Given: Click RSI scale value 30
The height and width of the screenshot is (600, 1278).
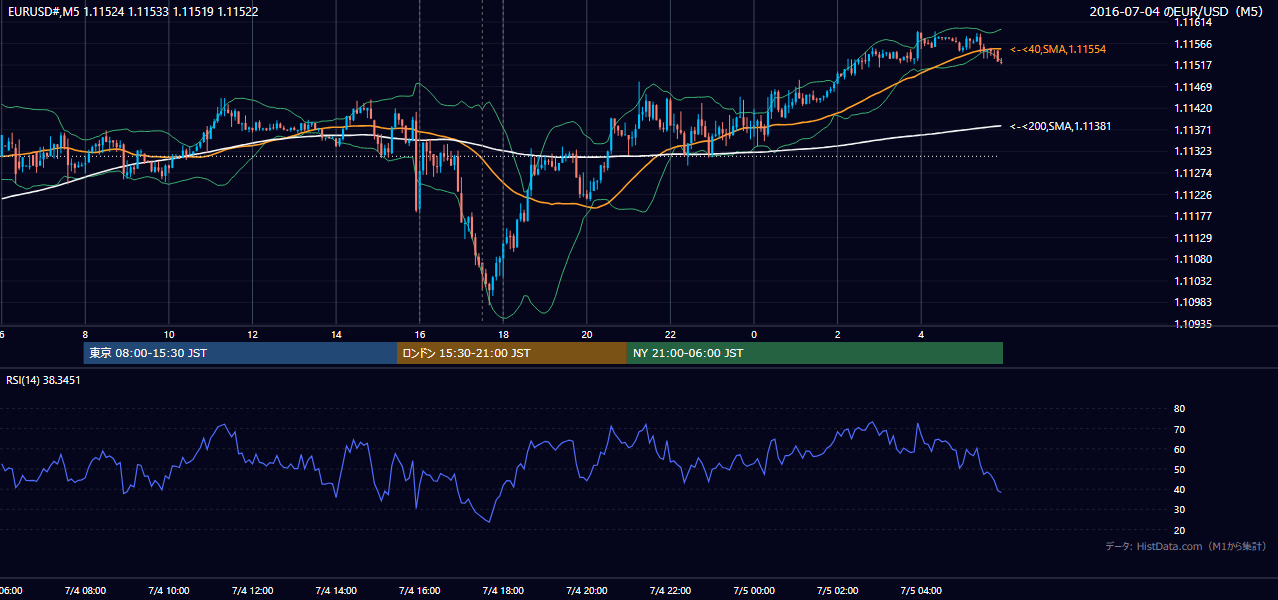Looking at the screenshot, I should point(1180,510).
